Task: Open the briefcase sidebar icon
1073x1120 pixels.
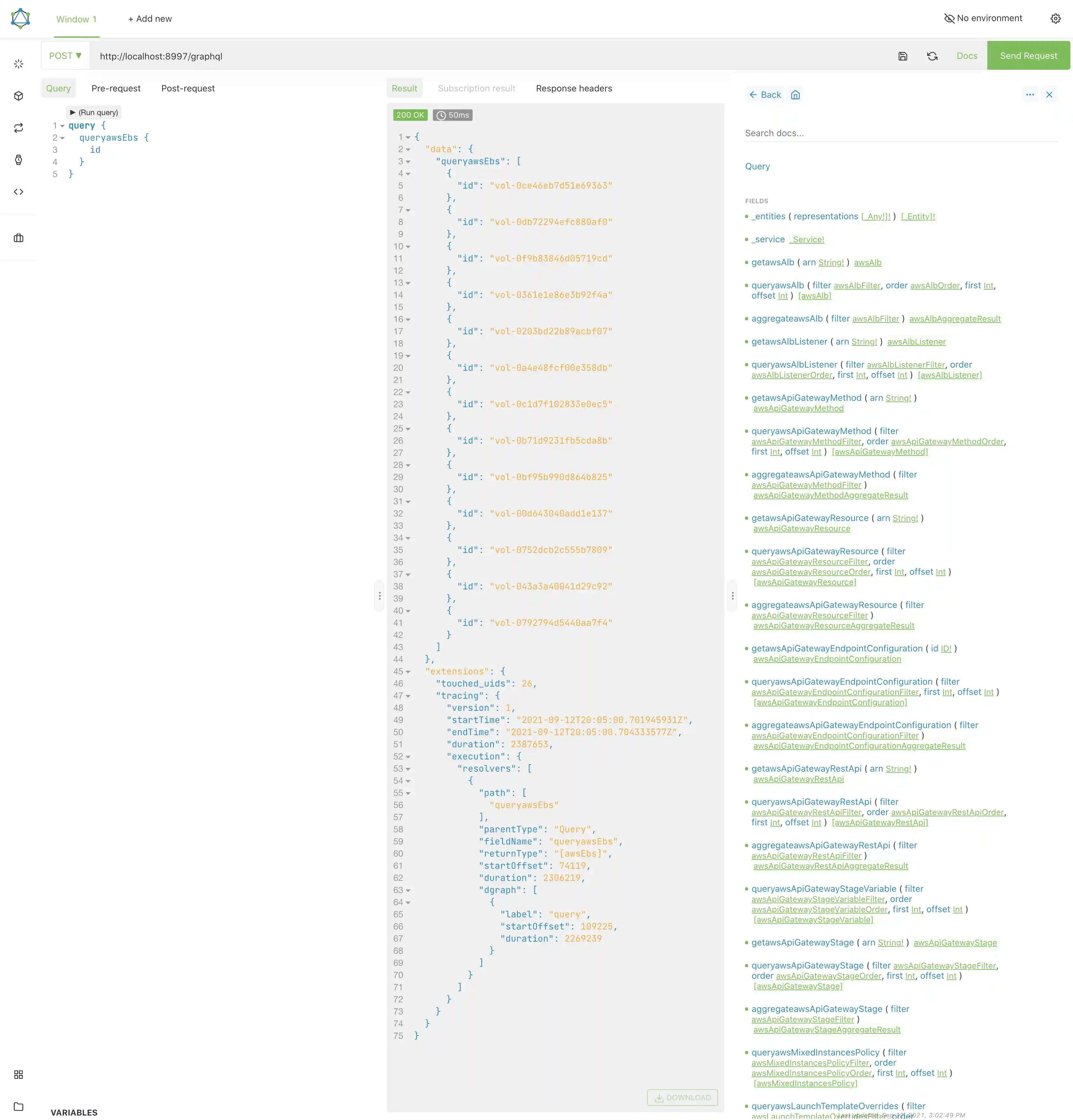Action: 18,238
